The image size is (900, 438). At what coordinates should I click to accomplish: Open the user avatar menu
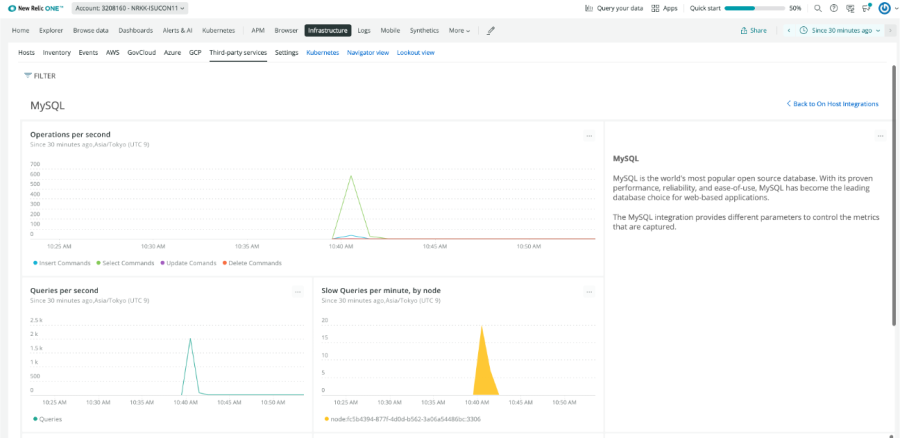(884, 9)
